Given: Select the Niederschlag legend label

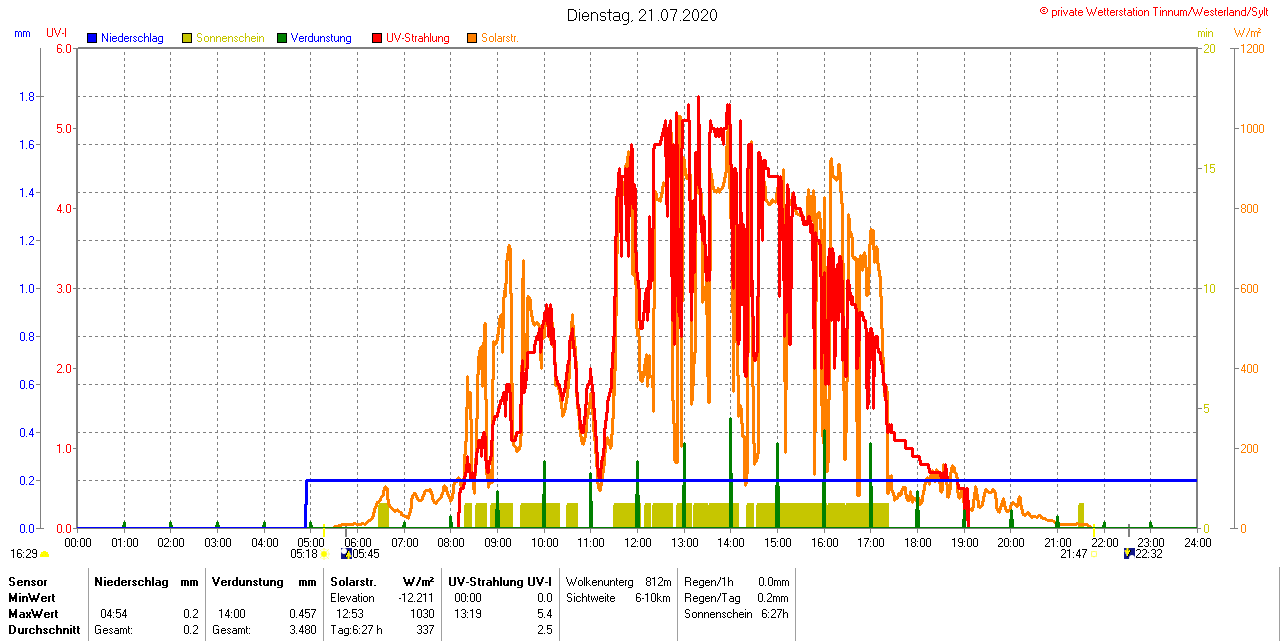Looking at the screenshot, I should [132, 38].
